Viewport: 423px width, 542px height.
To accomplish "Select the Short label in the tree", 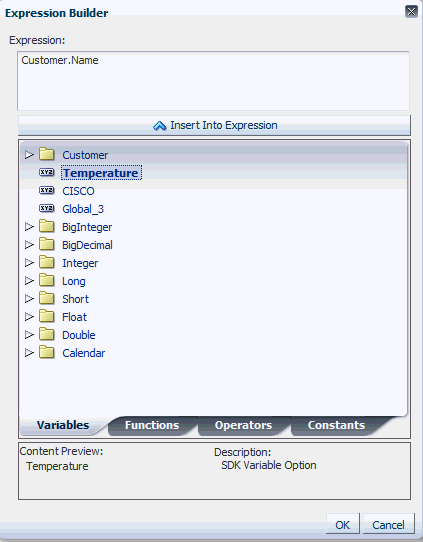I will pyautogui.click(x=75, y=299).
